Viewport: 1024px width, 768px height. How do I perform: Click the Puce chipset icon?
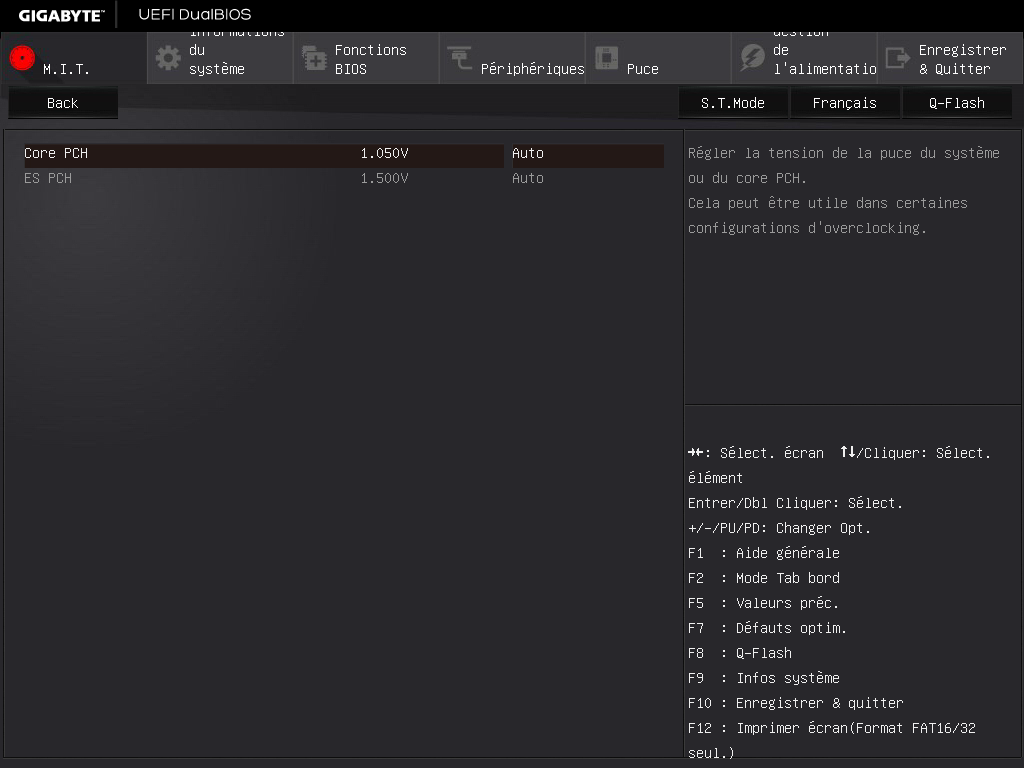point(606,58)
